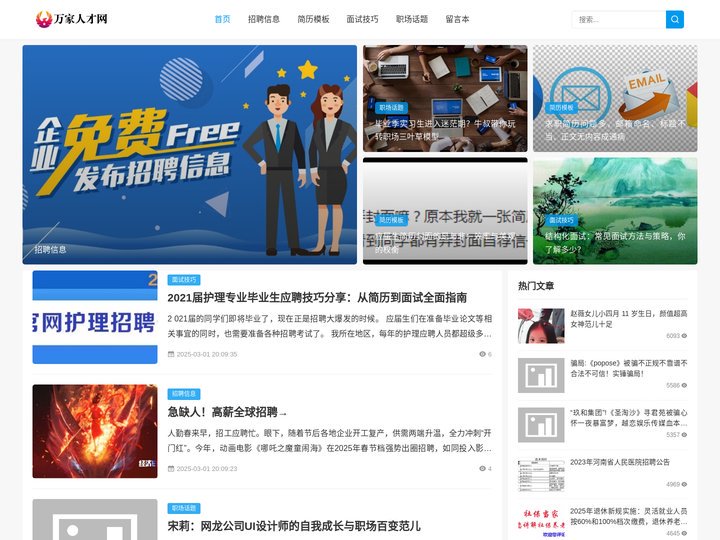Open hot article 玖和集团《圣淘沙》
Screen dimensions: 720x540
pyautogui.click(x=629, y=418)
